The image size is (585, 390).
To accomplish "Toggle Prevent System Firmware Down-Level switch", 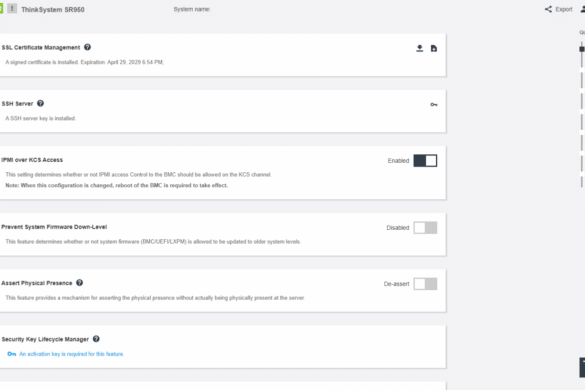I will point(425,228).
